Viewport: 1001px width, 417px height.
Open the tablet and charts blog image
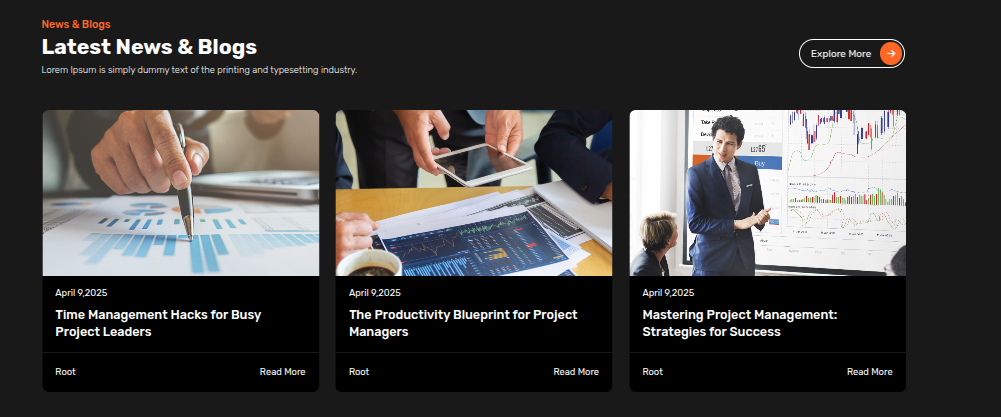(474, 193)
